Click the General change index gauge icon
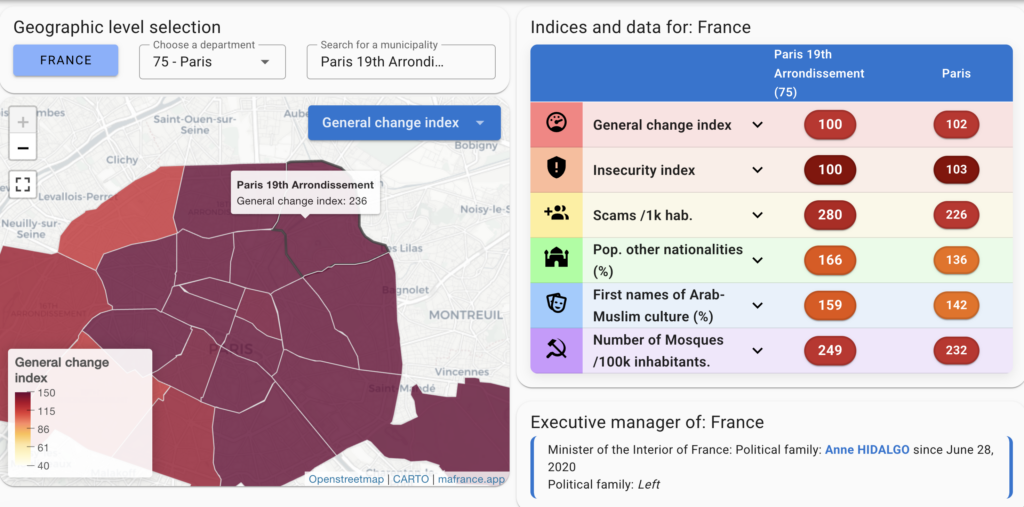This screenshot has width=1024, height=507. [556, 124]
